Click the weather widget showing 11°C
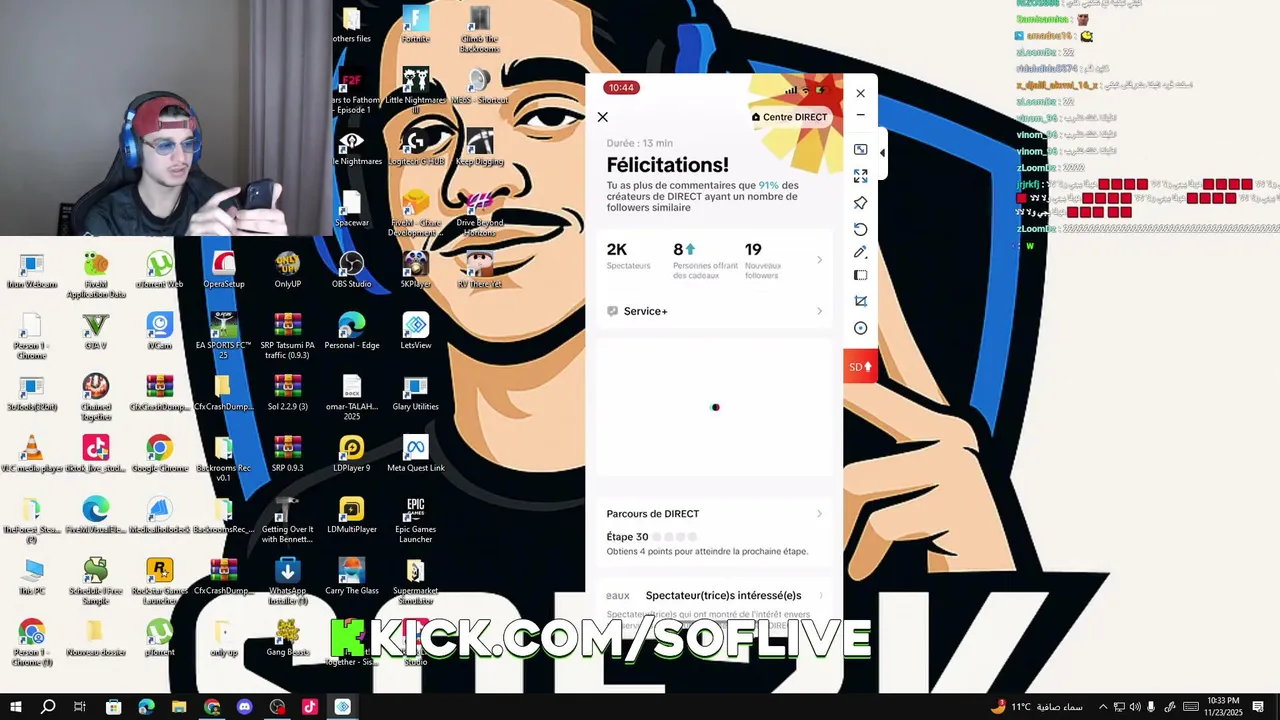Screen dimensions: 1280x720 (x=1037, y=707)
